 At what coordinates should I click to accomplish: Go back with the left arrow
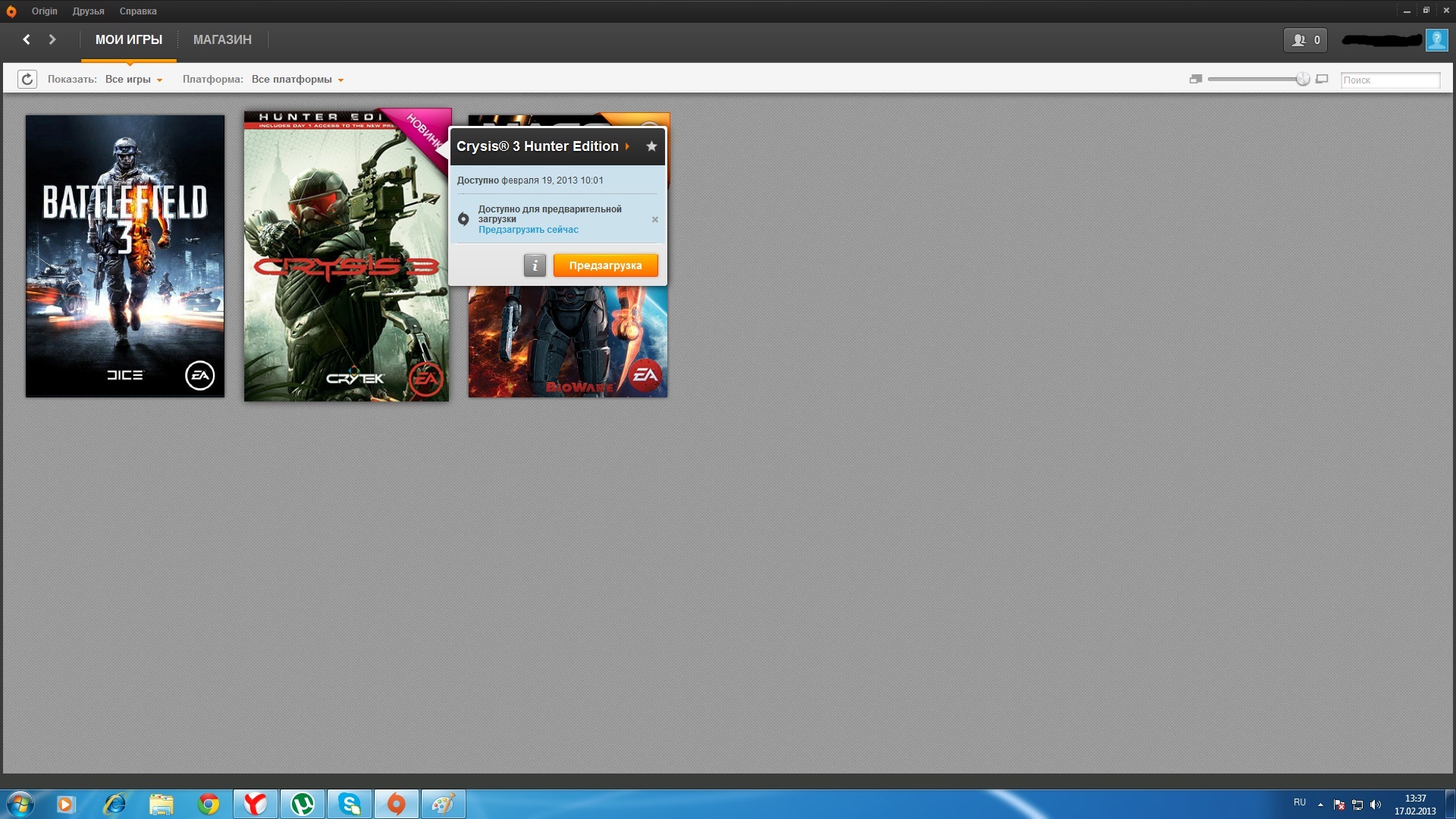coord(27,39)
